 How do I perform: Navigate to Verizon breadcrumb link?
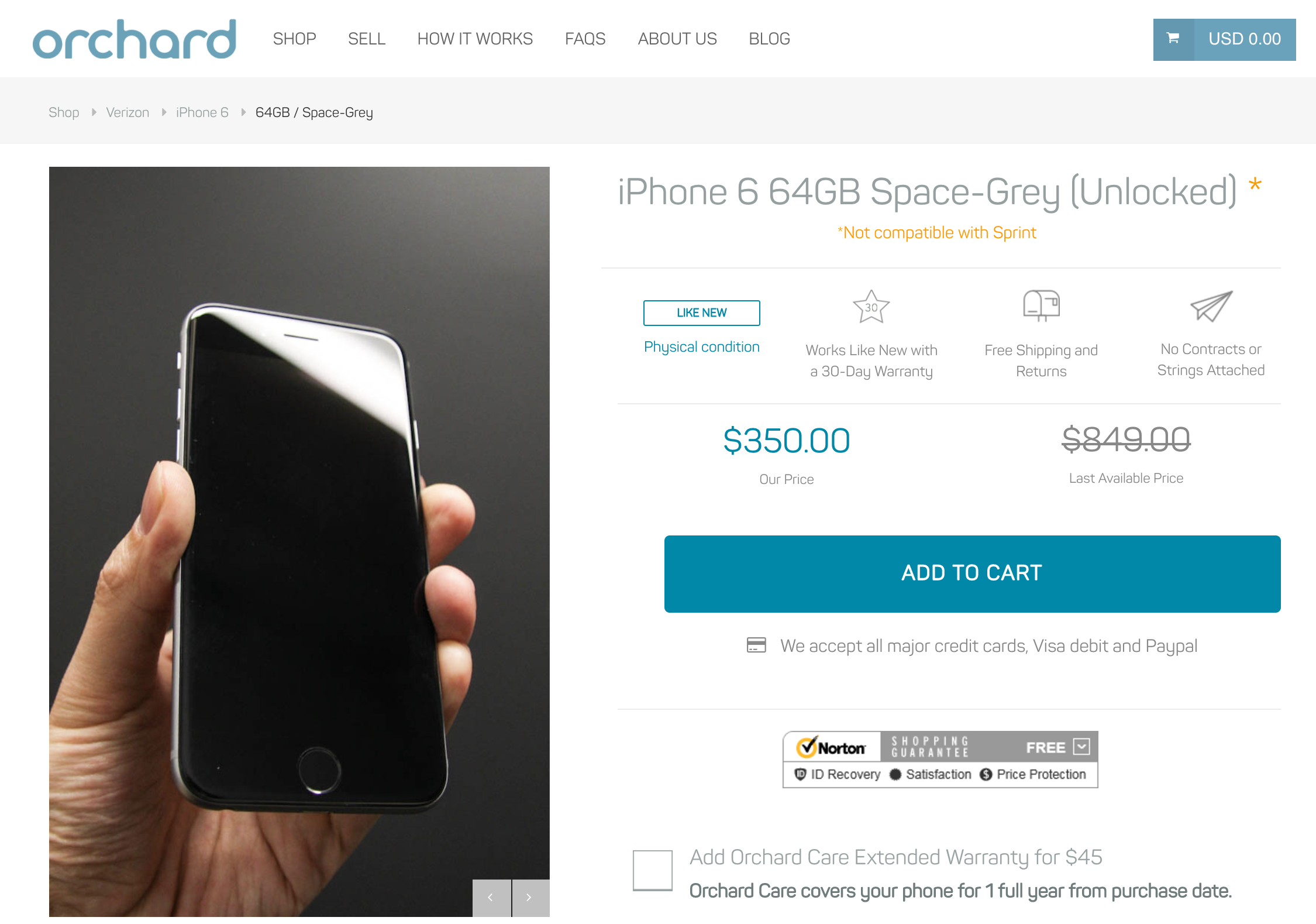click(x=128, y=112)
